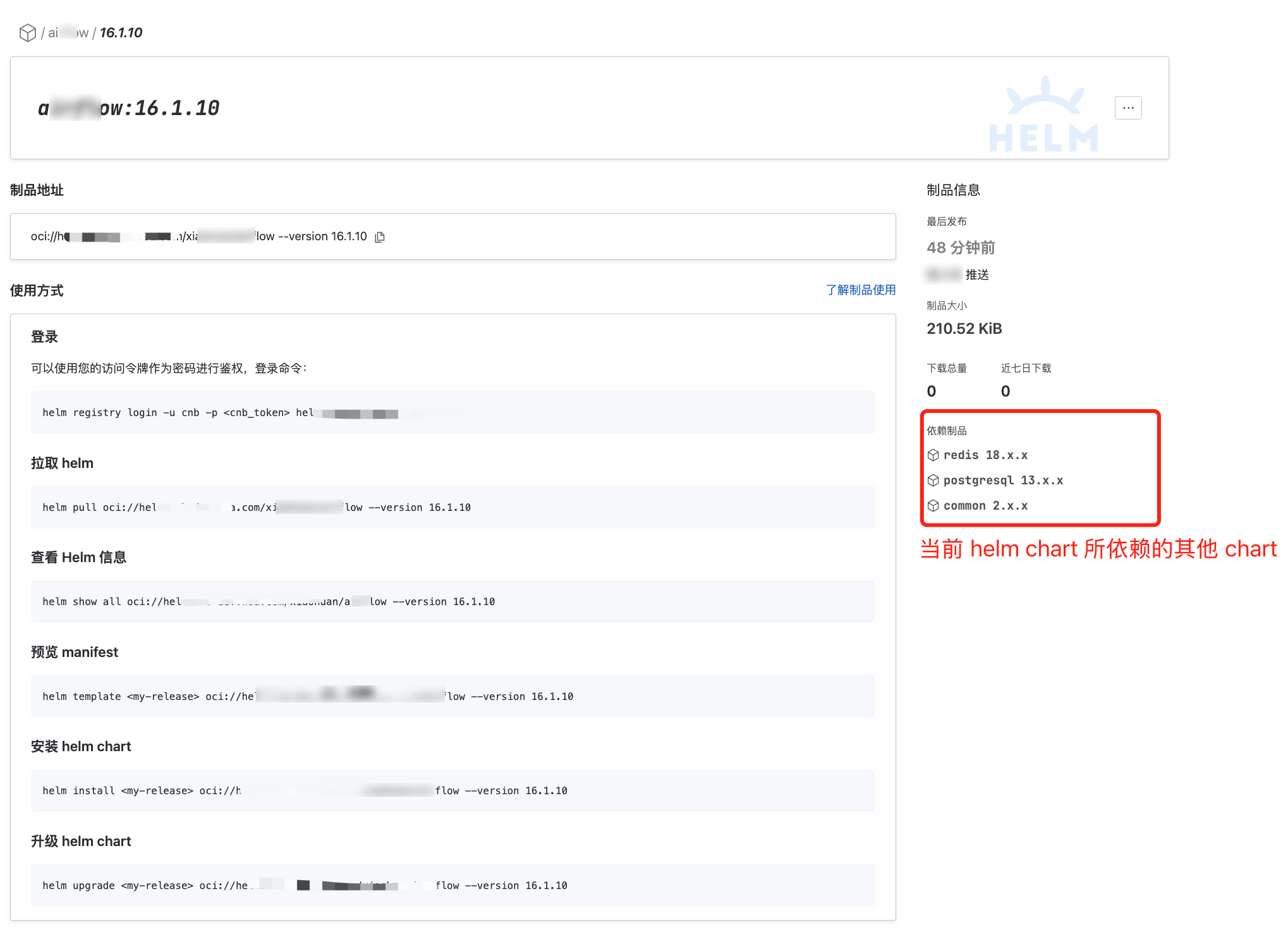Open the common 2.x.x dependency
The height and width of the screenshot is (951, 1288).
(x=985, y=506)
